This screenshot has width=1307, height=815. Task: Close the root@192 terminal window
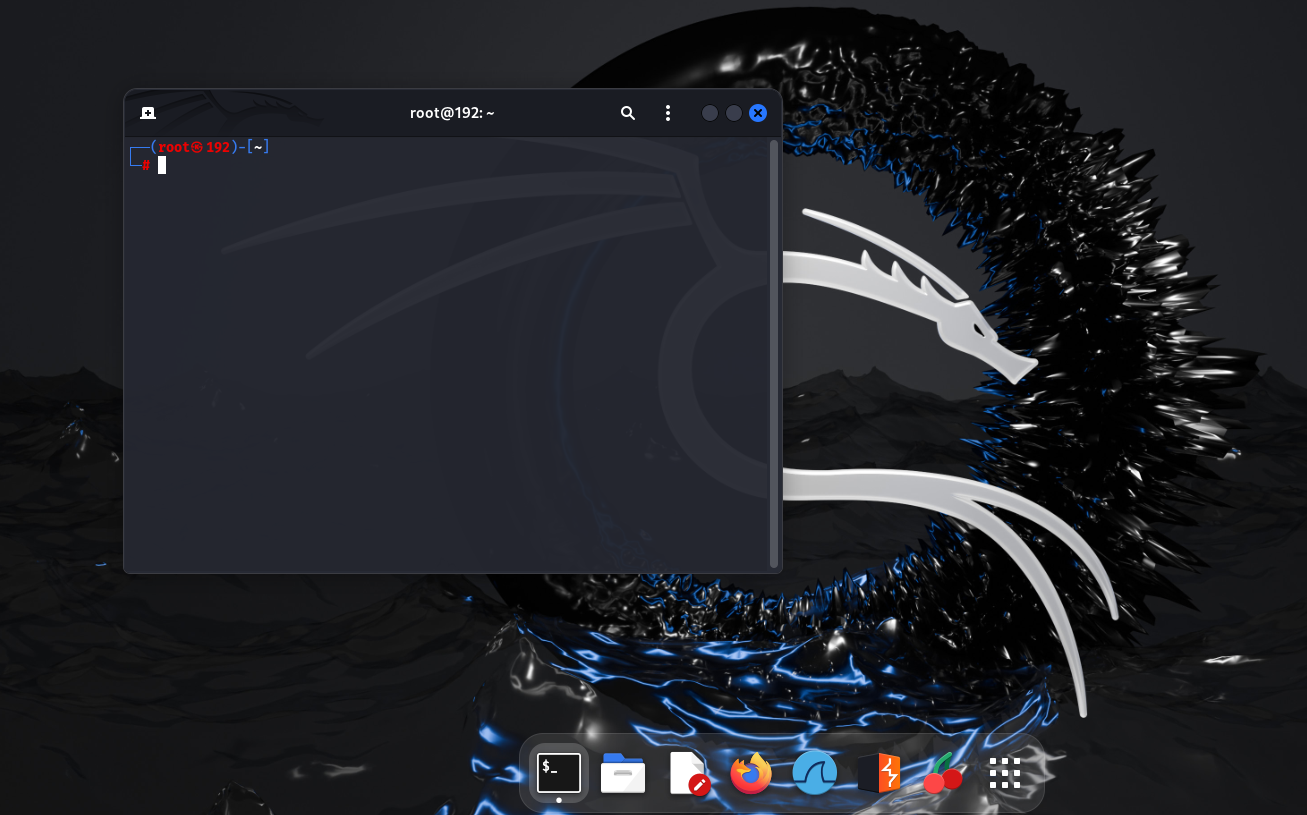click(758, 113)
